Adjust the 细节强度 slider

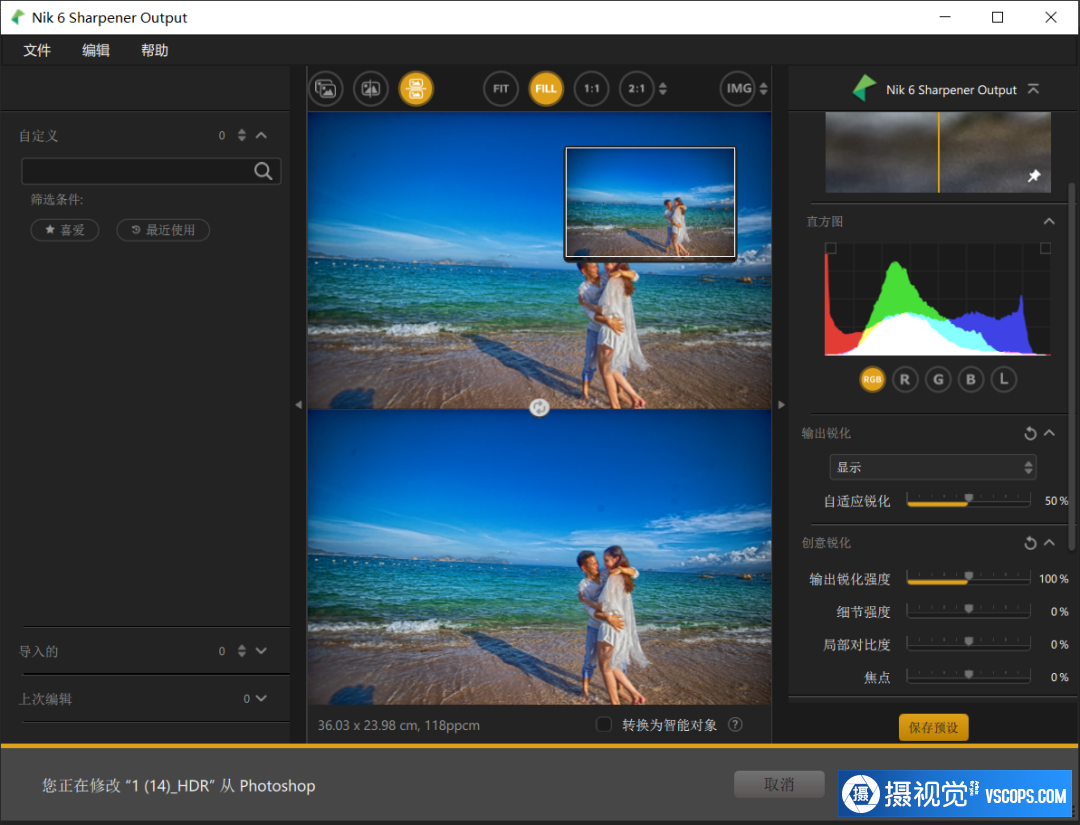click(968, 612)
